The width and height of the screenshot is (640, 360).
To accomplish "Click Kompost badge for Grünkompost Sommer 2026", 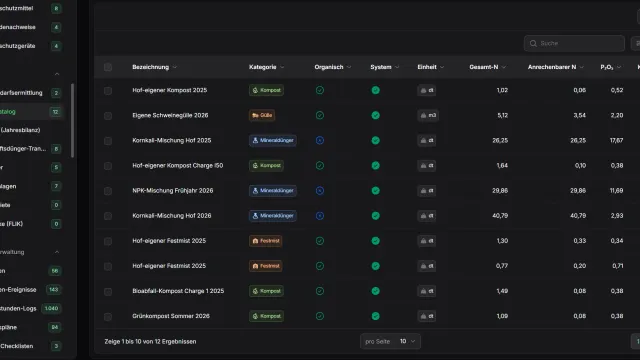I will click(266, 316).
